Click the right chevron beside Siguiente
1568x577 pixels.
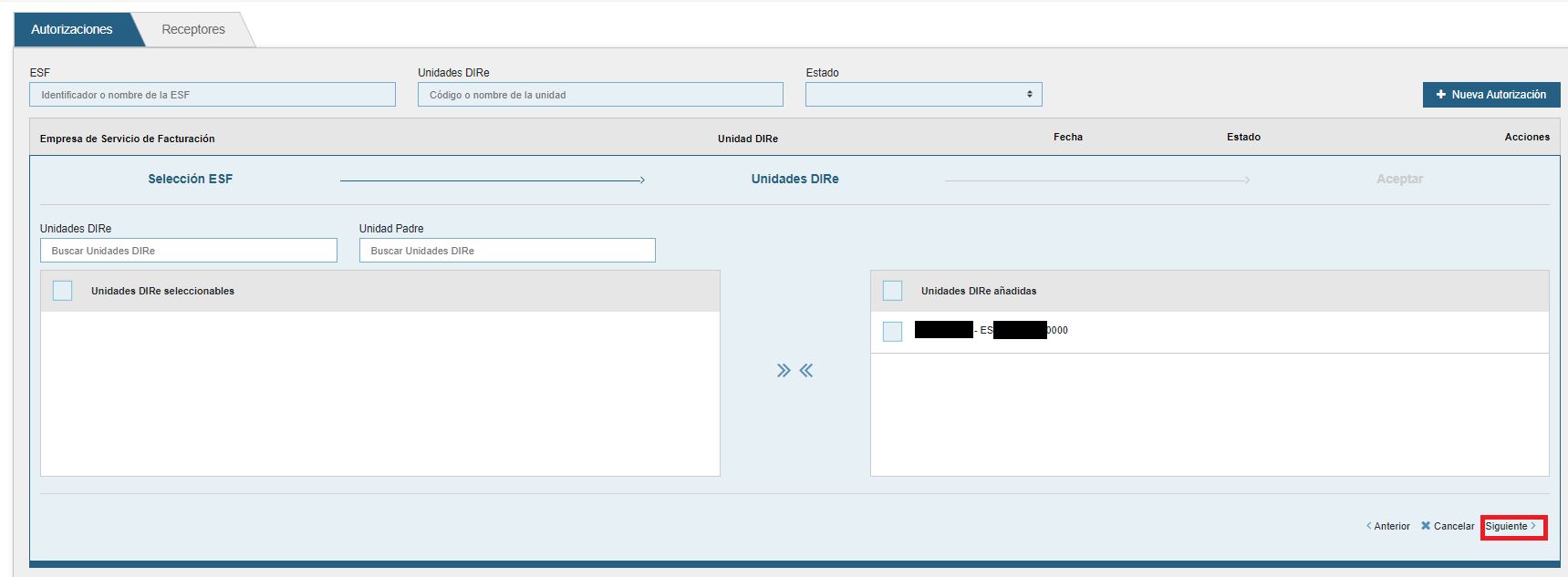pyautogui.click(x=1533, y=526)
